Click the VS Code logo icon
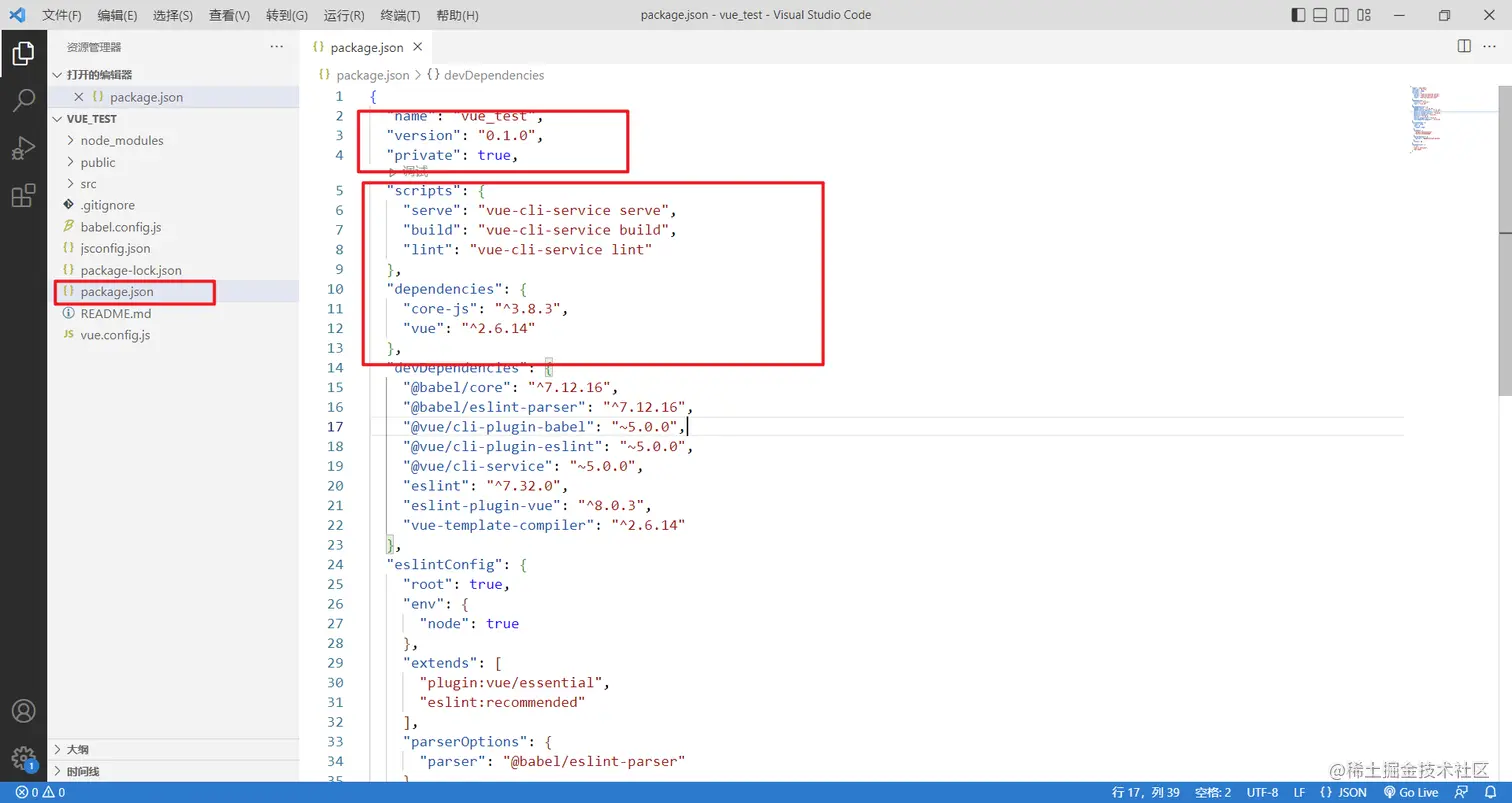This screenshot has width=1512, height=803. click(17, 15)
